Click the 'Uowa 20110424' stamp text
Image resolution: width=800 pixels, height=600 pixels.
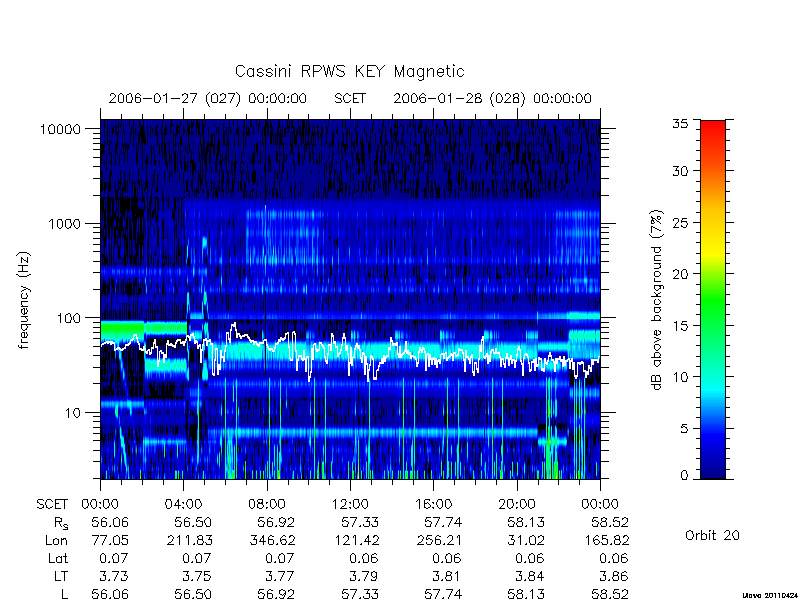(771, 595)
